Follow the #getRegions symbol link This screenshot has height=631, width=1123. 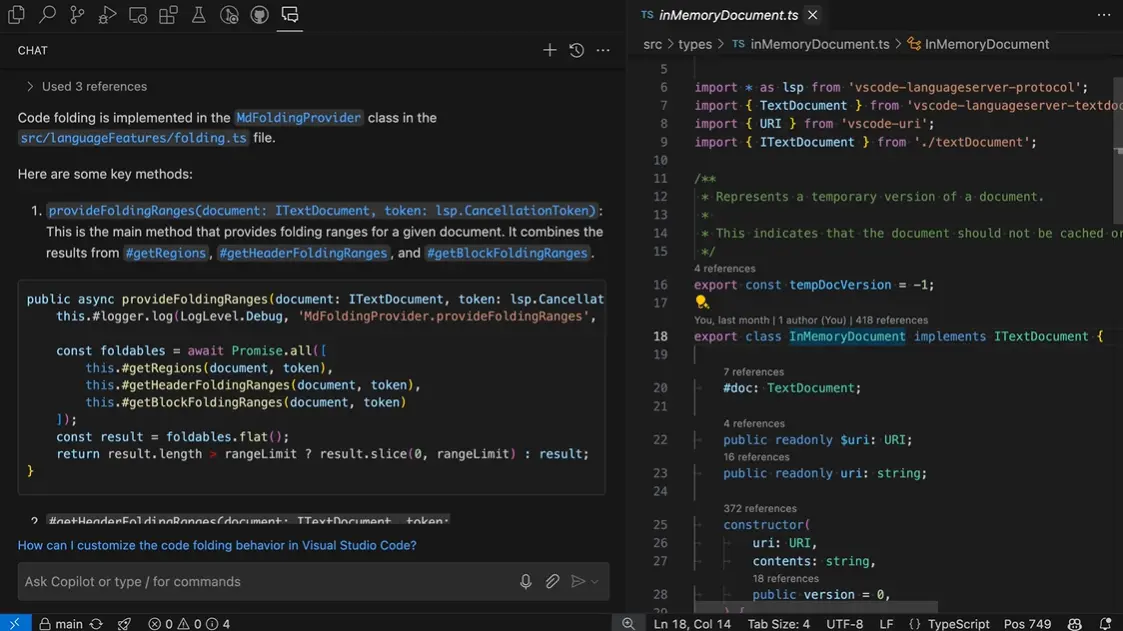pyautogui.click(x=165, y=253)
